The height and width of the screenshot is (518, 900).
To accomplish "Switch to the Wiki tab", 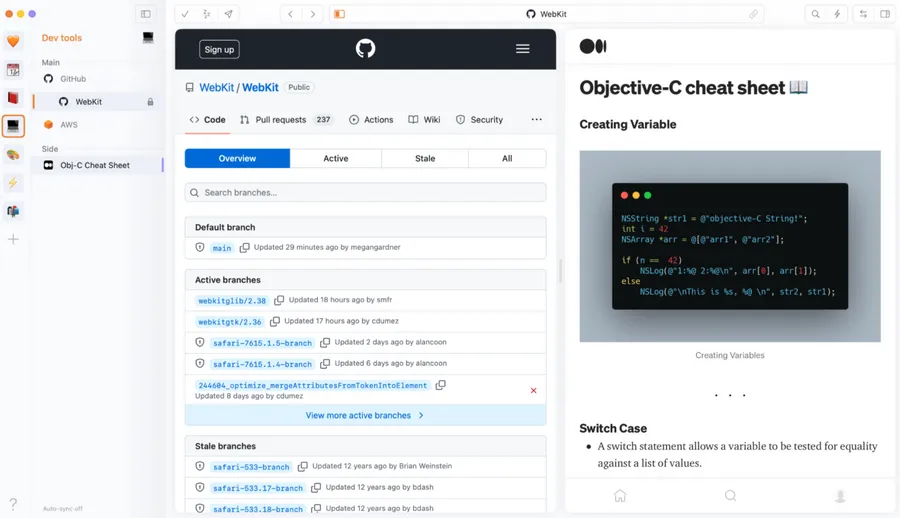I will (424, 119).
